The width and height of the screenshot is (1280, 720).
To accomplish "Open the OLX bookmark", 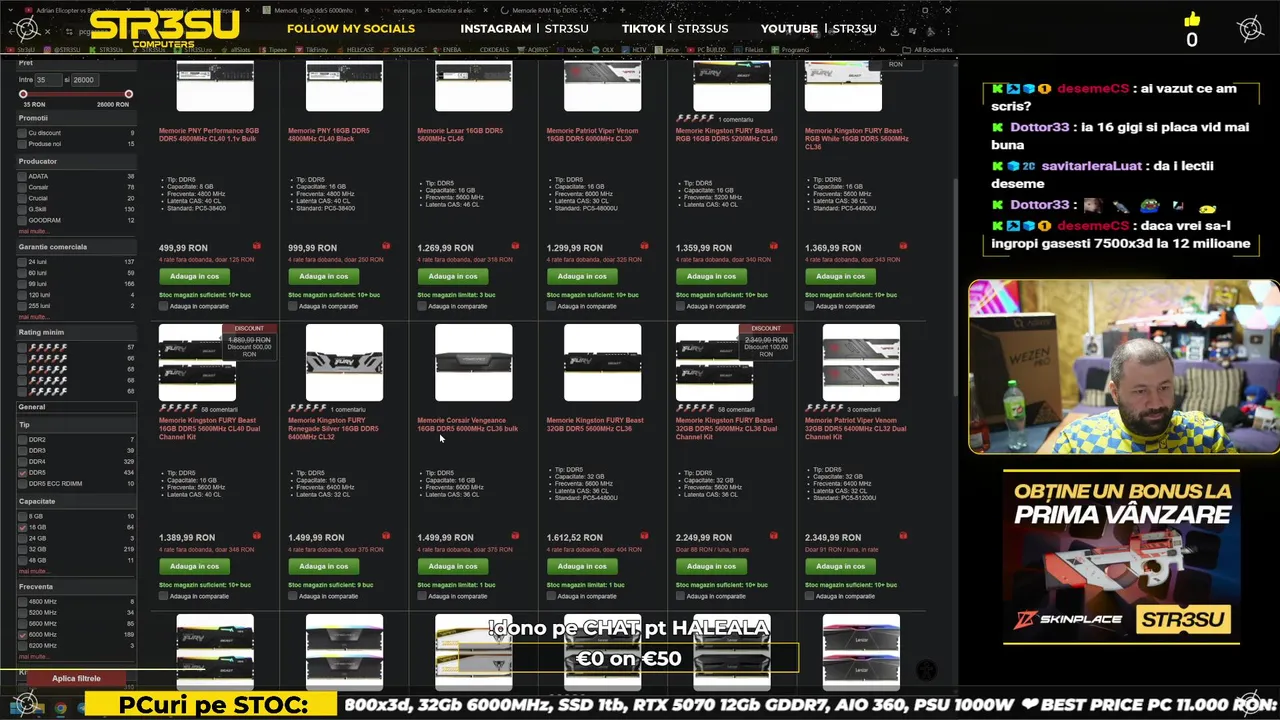I will pos(604,49).
